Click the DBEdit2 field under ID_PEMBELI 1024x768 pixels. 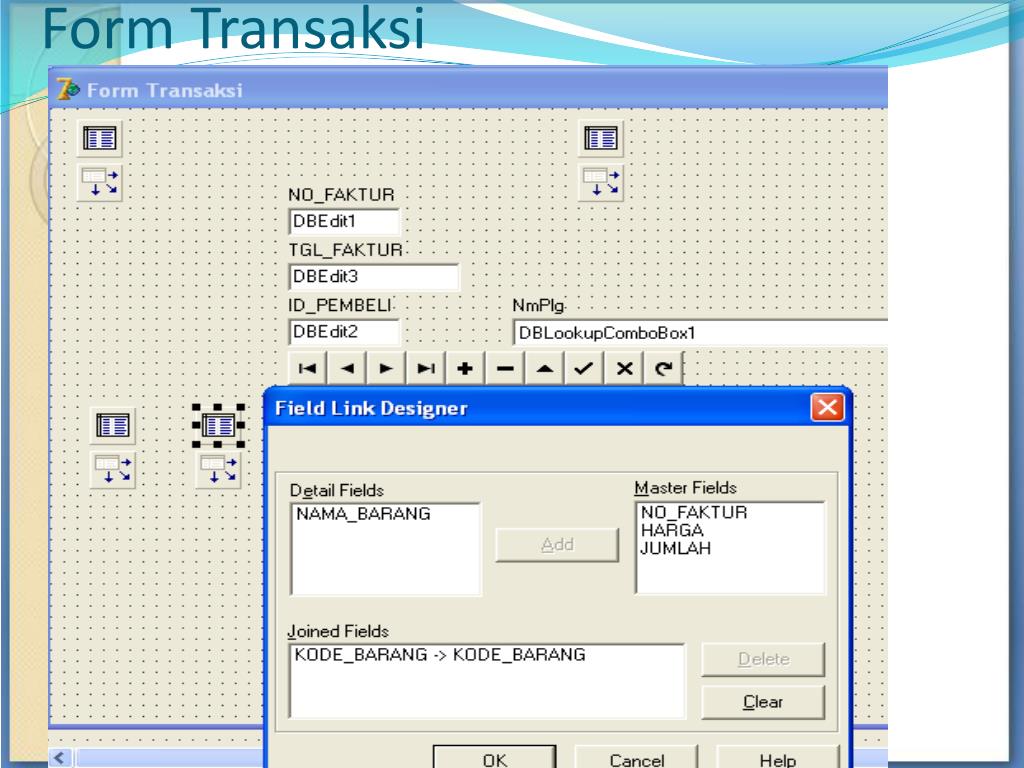point(344,332)
